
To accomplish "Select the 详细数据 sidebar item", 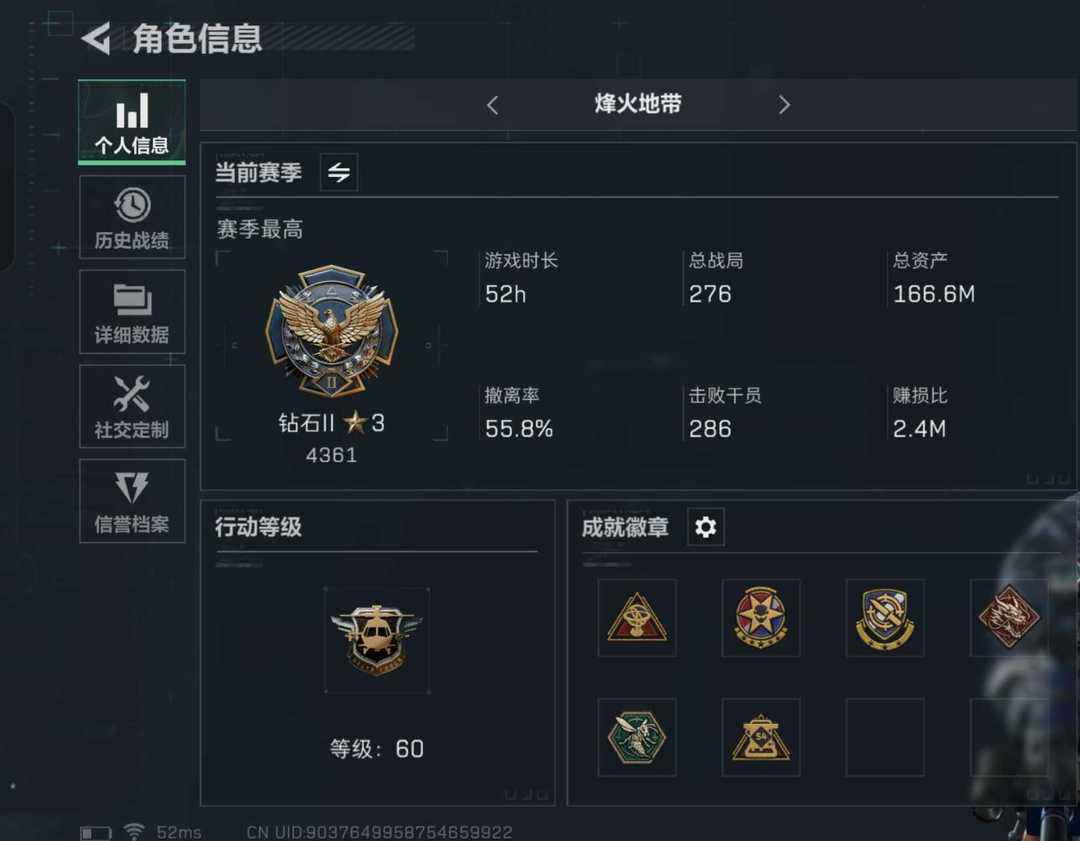I will [132, 311].
